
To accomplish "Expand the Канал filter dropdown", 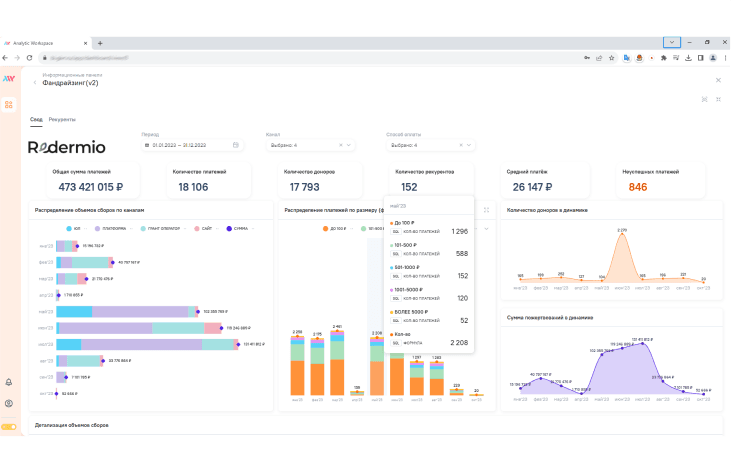I will (349, 145).
